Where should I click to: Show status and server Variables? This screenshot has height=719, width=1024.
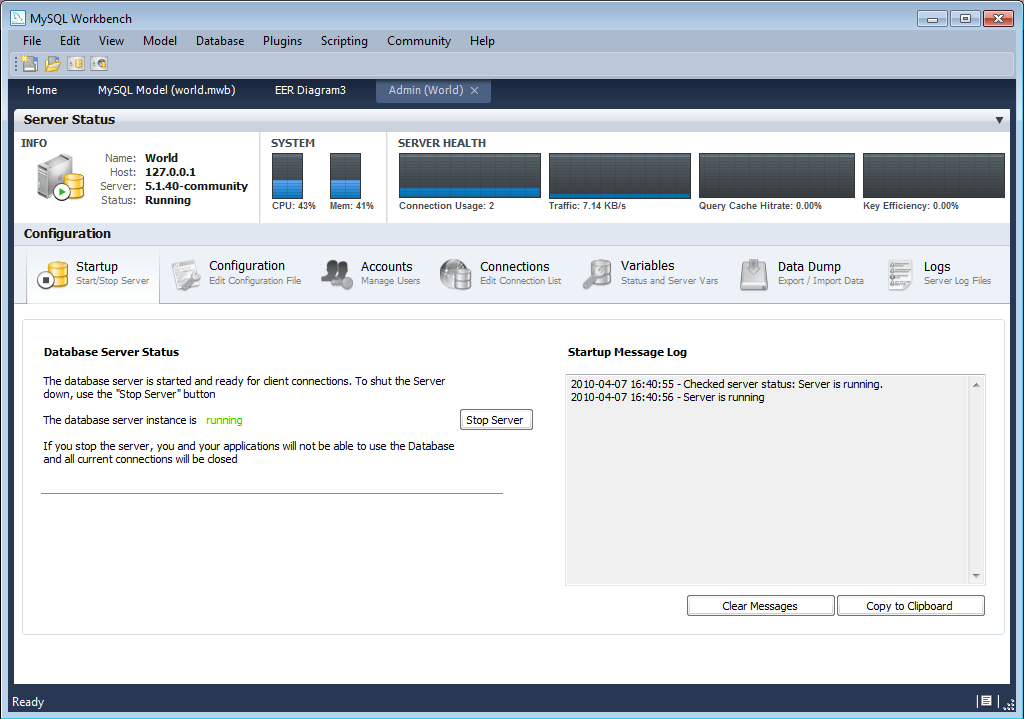tap(635, 272)
